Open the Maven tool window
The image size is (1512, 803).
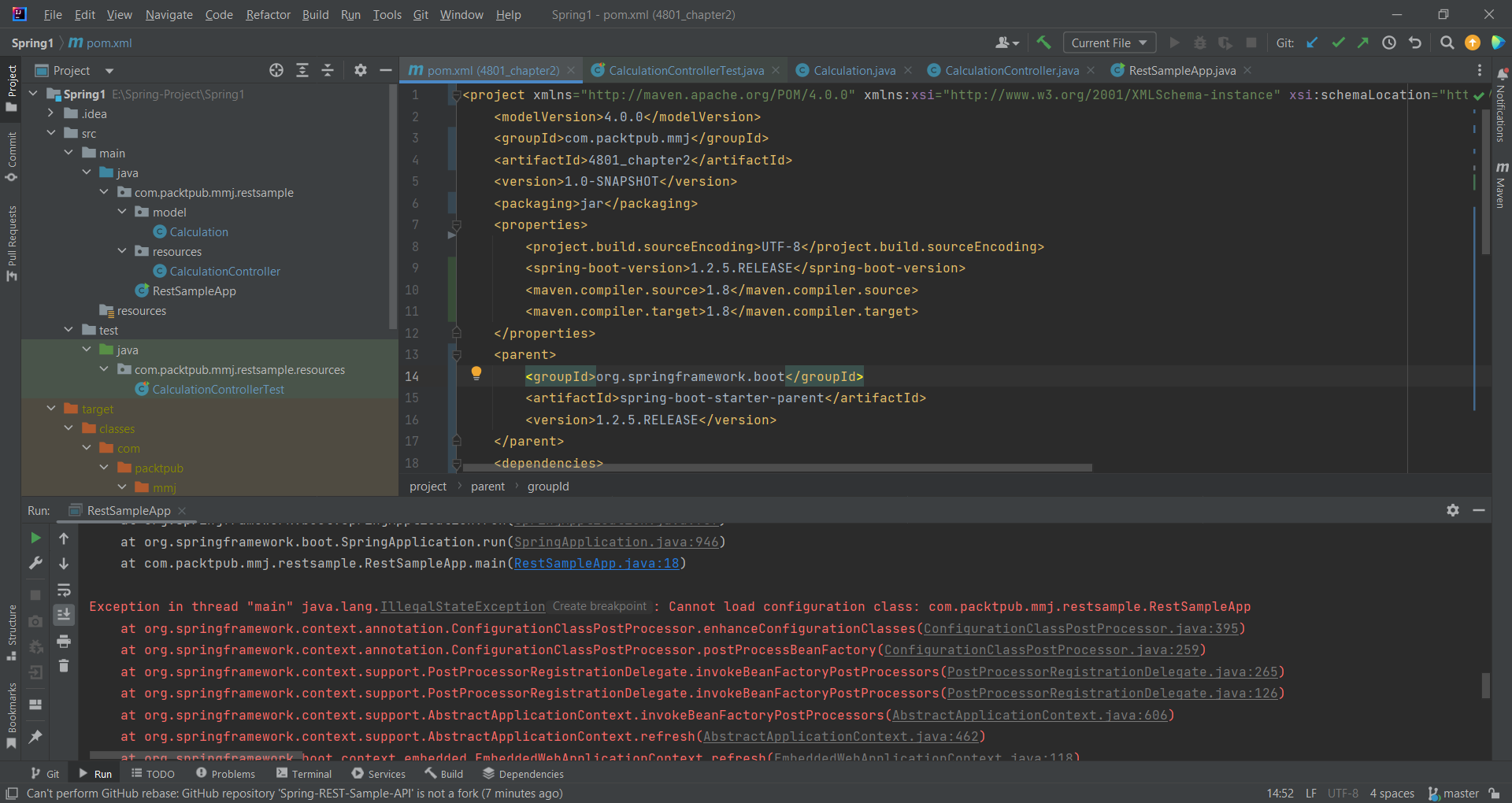coord(1502,185)
